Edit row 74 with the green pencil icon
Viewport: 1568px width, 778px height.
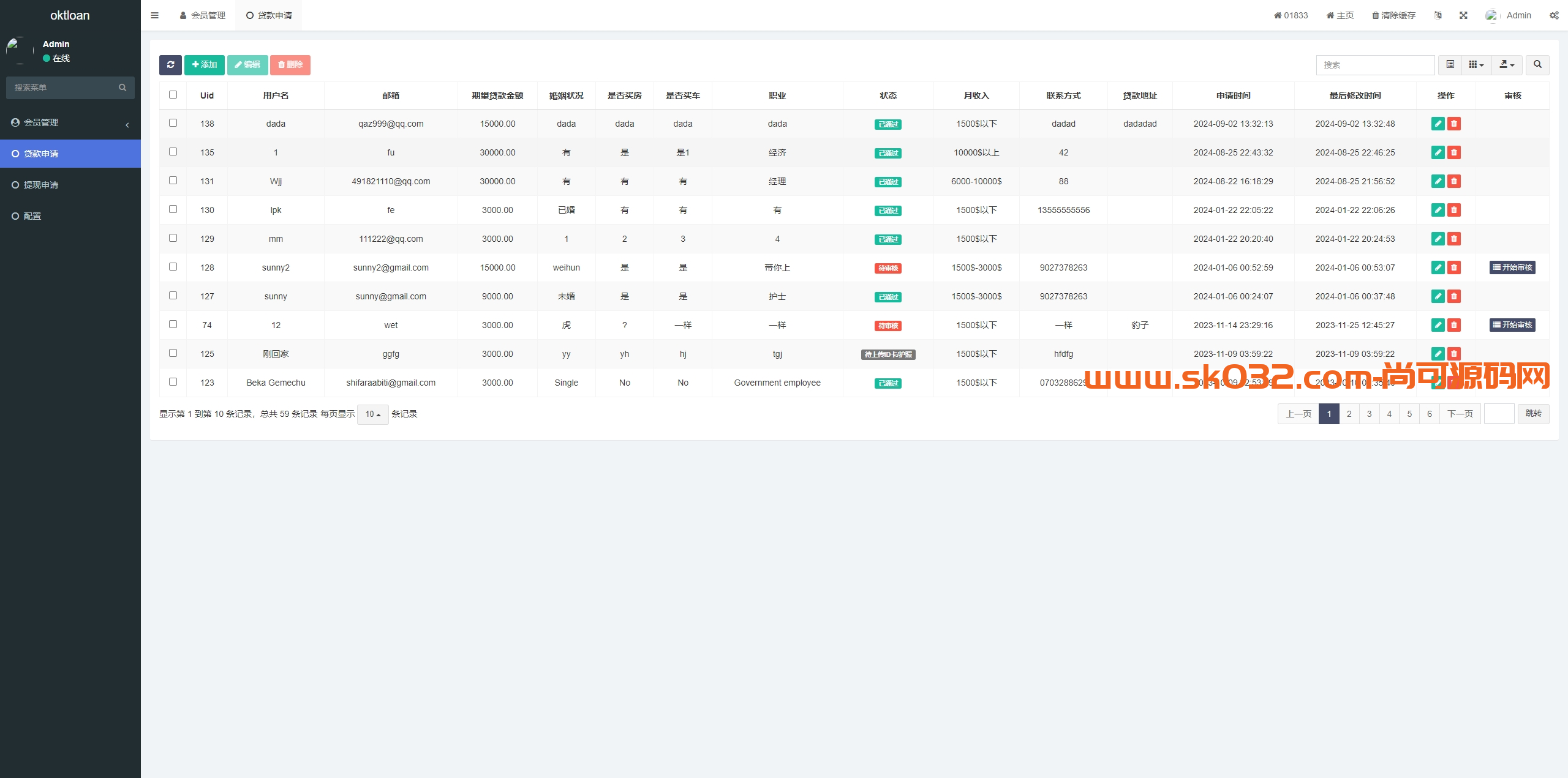click(x=1438, y=325)
